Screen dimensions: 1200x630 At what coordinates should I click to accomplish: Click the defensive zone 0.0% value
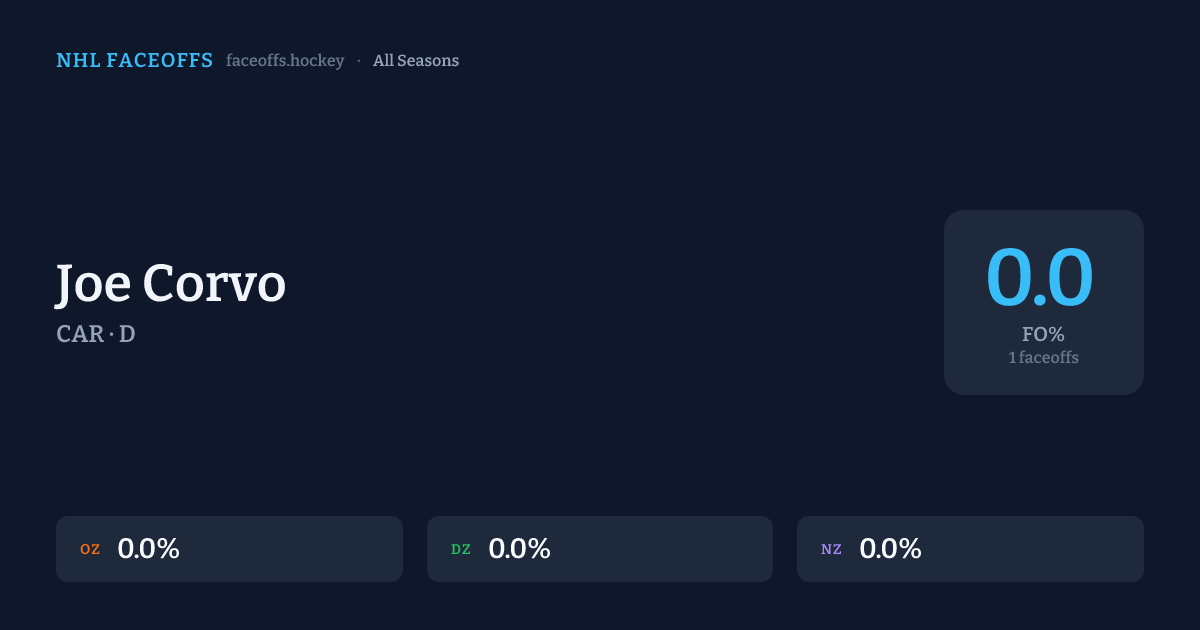click(519, 549)
